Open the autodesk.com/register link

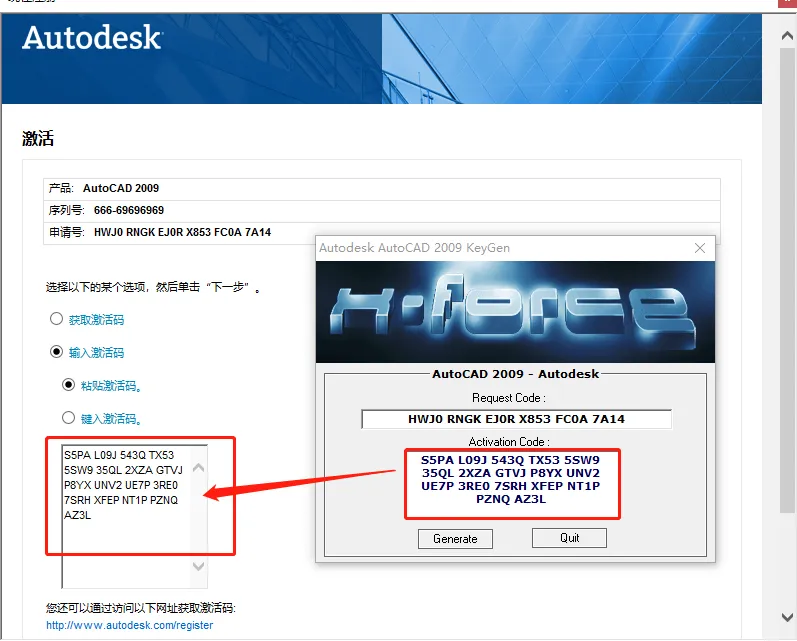[x=130, y=625]
